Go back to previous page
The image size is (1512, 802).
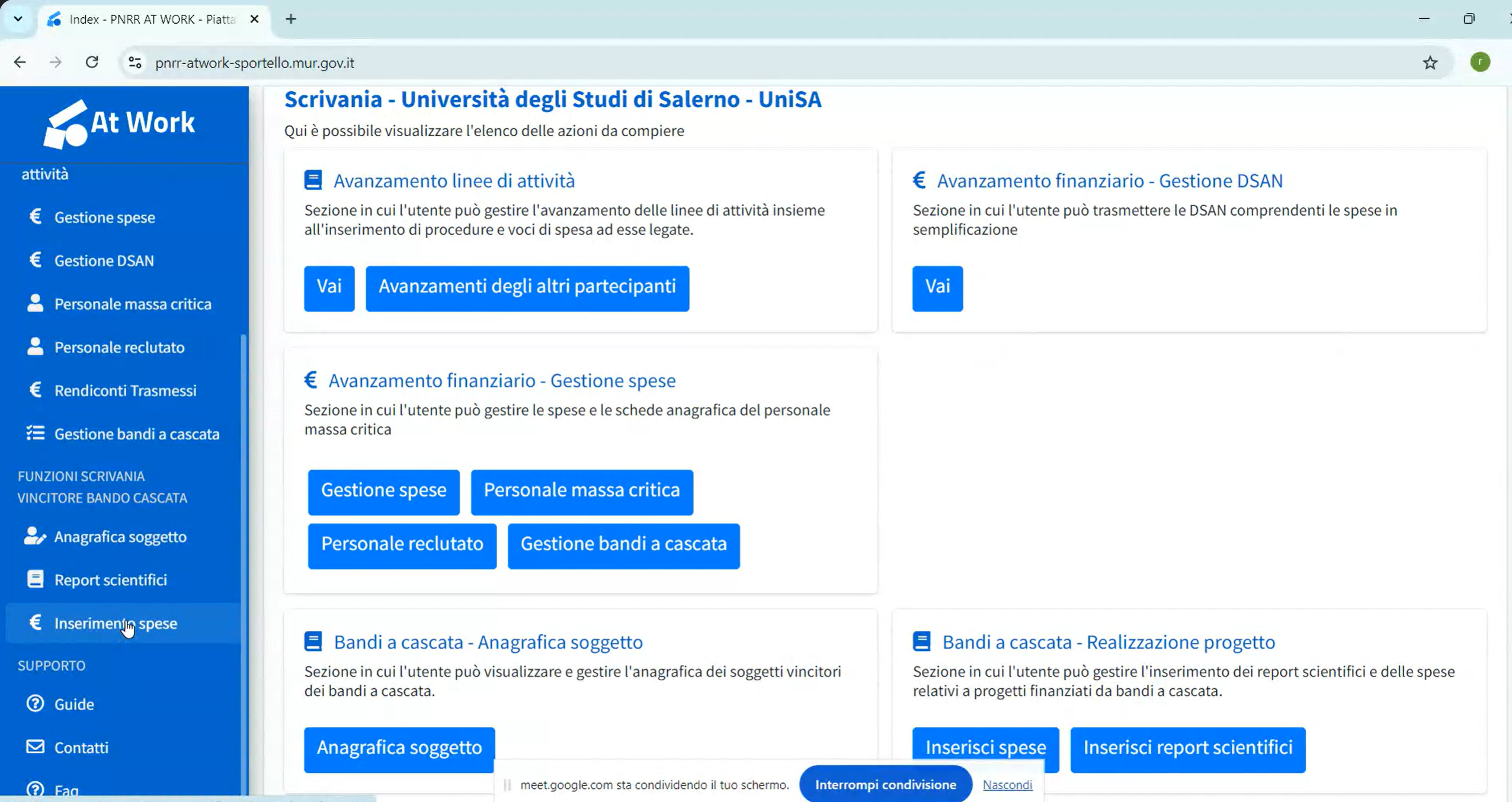20,62
